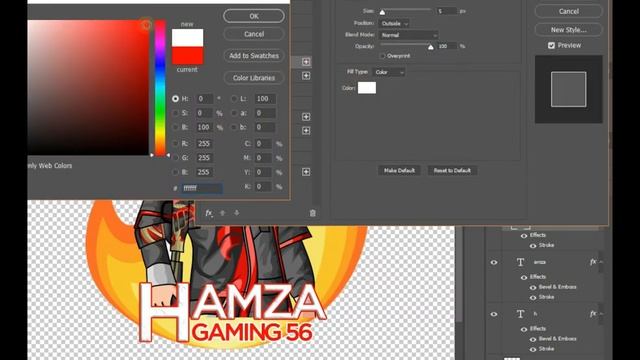Select the S saturation radio button
Viewport: 640px width, 360px height.
[176, 113]
